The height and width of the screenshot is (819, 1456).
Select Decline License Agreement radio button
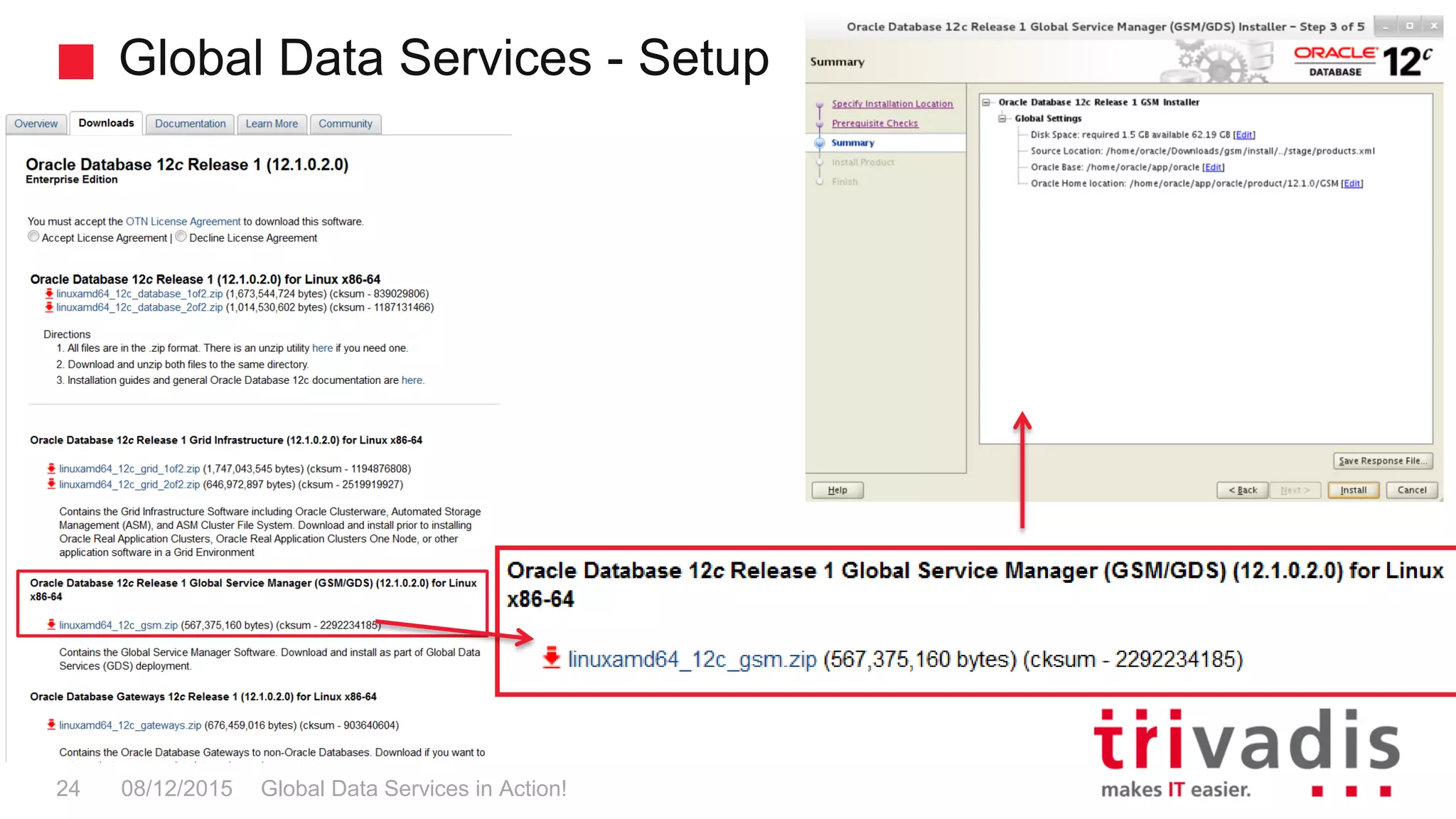[x=181, y=237]
